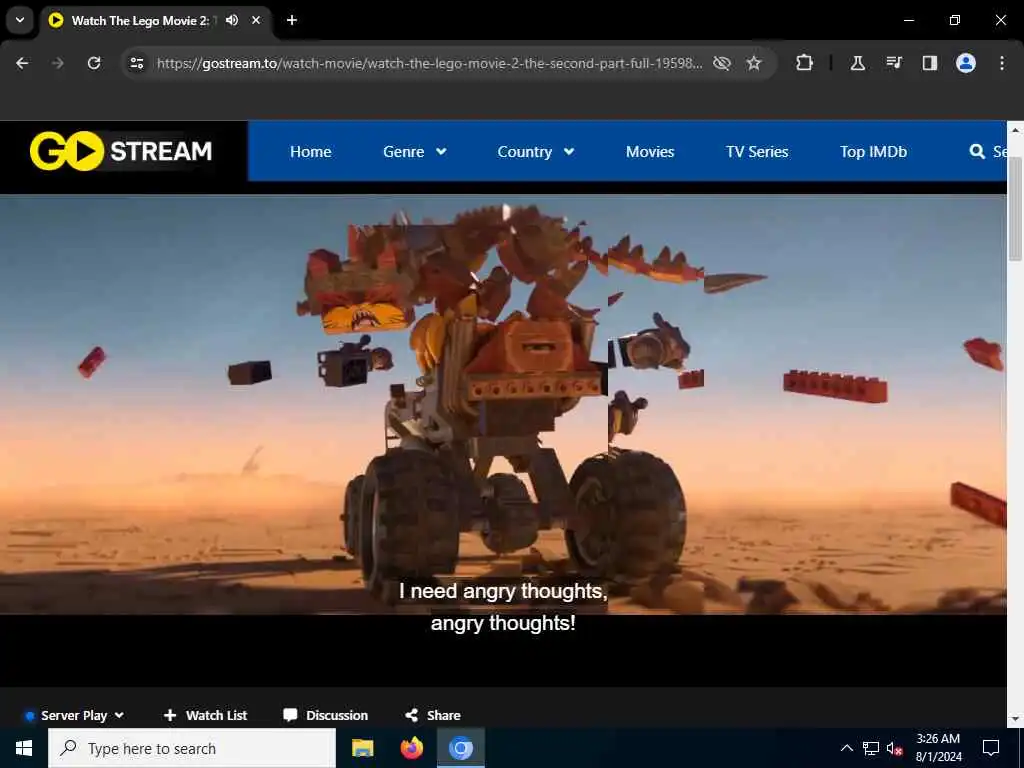Open the profile avatar menu
This screenshot has width=1024, height=768.
[x=966, y=63]
